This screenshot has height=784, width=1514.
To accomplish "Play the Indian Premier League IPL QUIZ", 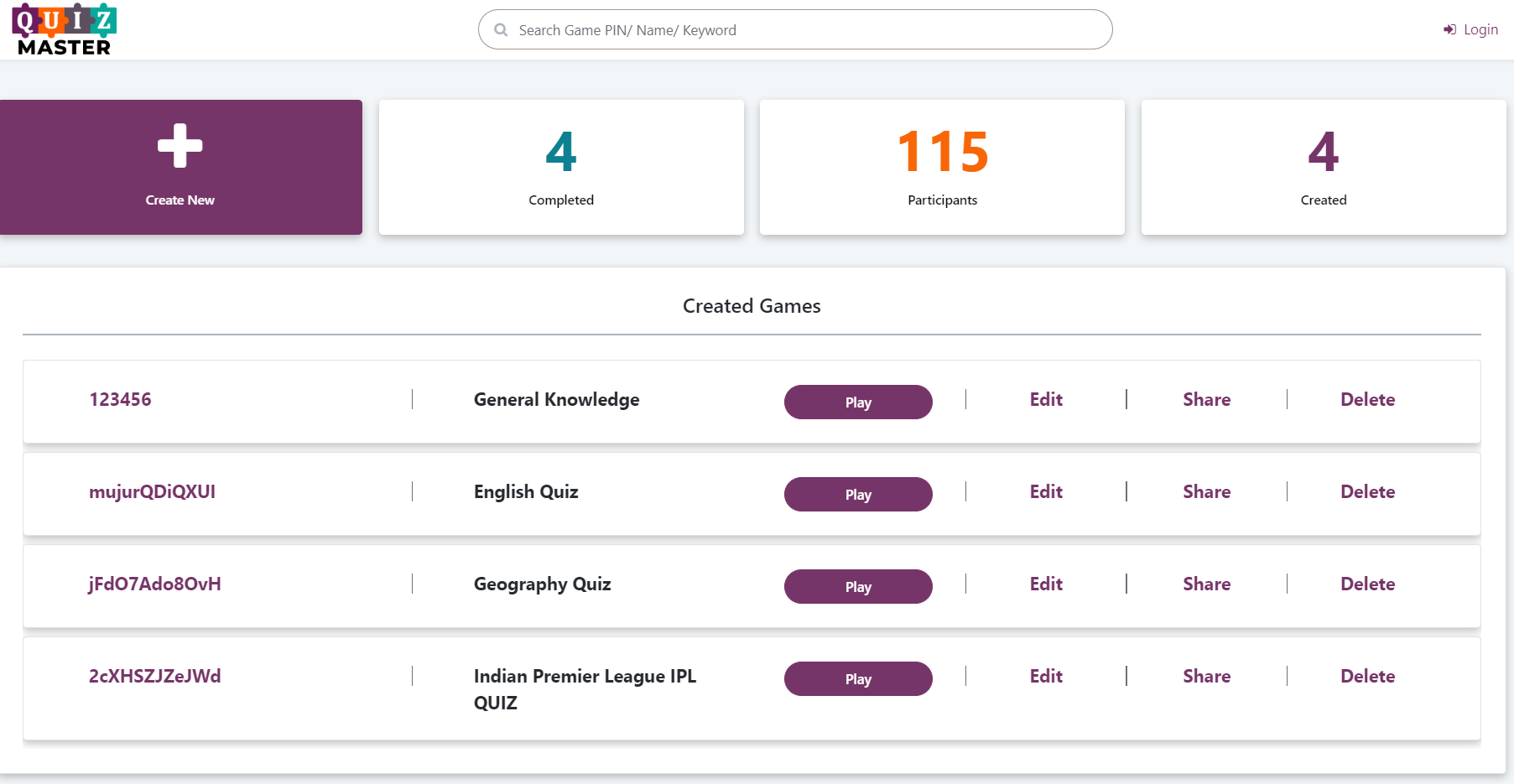I will [857, 678].
